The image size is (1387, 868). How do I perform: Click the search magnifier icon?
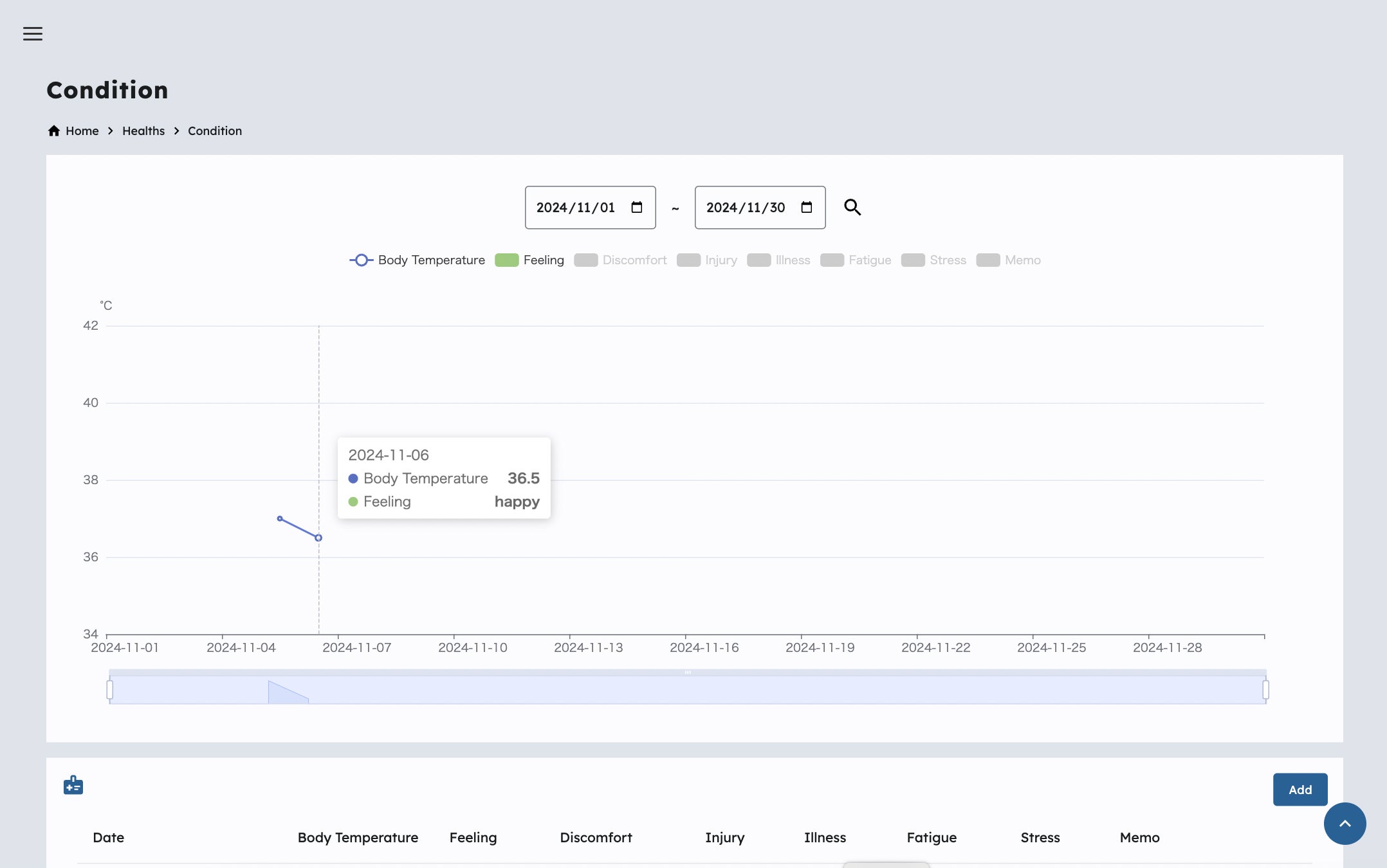pos(852,207)
